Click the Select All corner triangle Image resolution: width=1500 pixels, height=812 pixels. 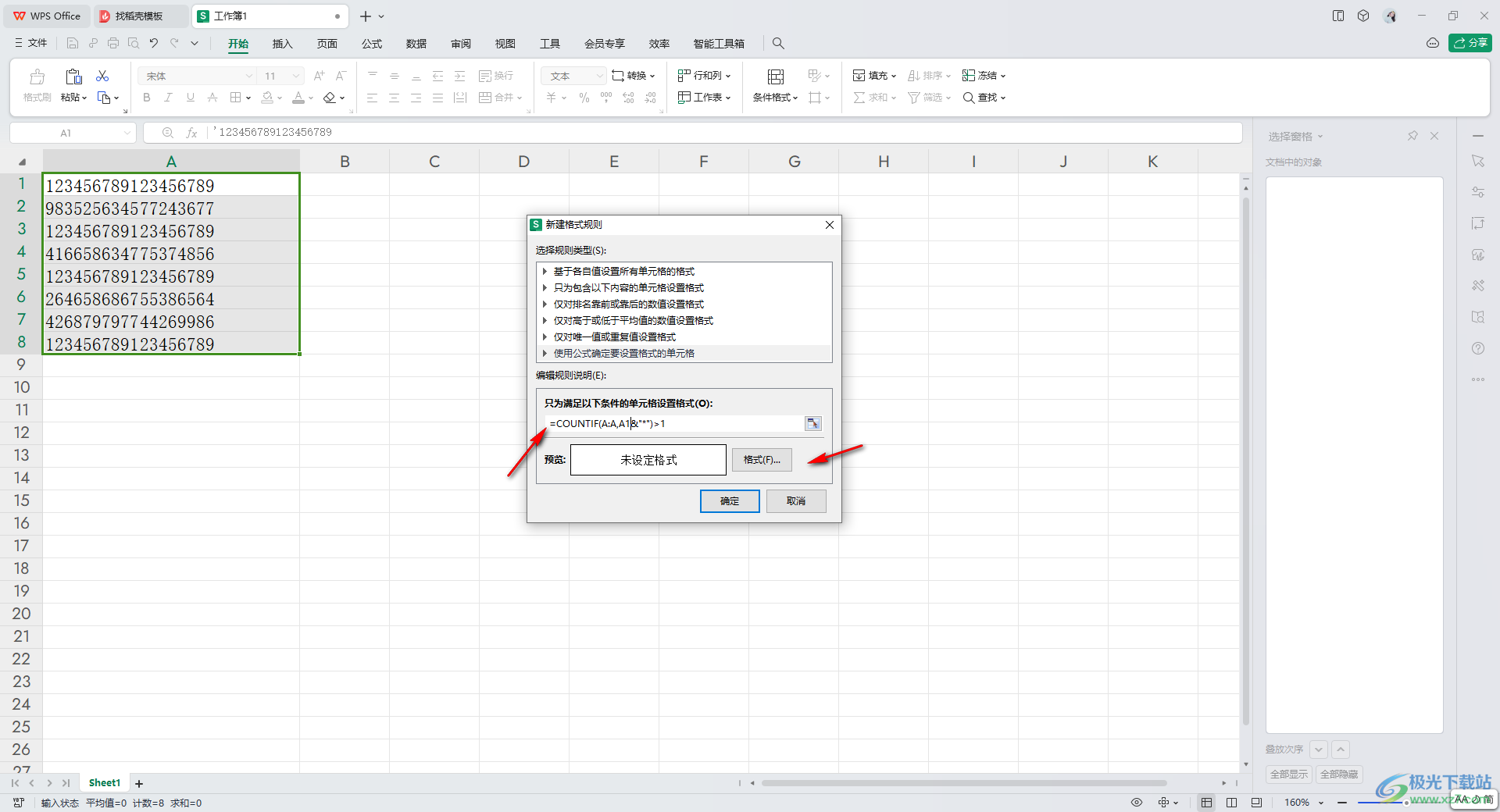click(x=22, y=162)
